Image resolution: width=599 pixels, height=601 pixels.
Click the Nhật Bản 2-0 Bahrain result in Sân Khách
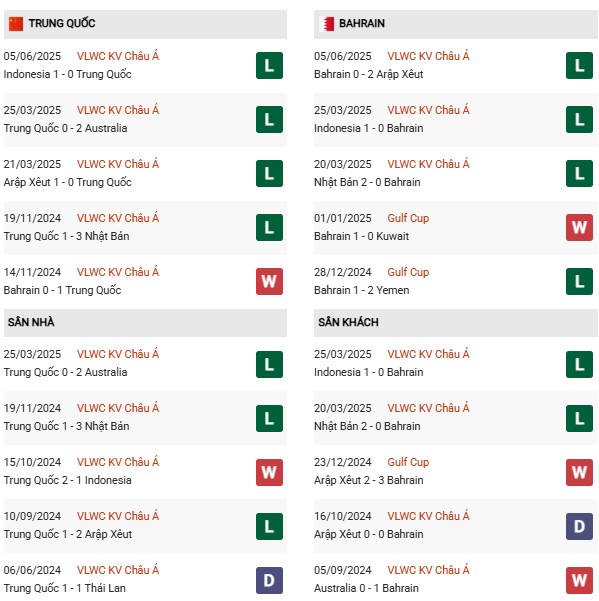tap(367, 426)
